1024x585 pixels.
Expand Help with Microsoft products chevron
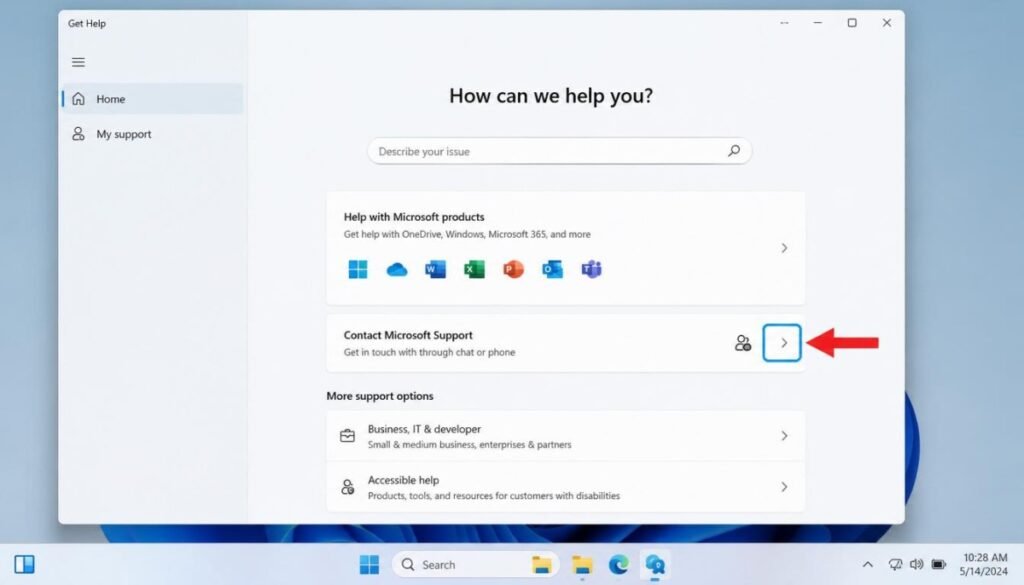[784, 248]
